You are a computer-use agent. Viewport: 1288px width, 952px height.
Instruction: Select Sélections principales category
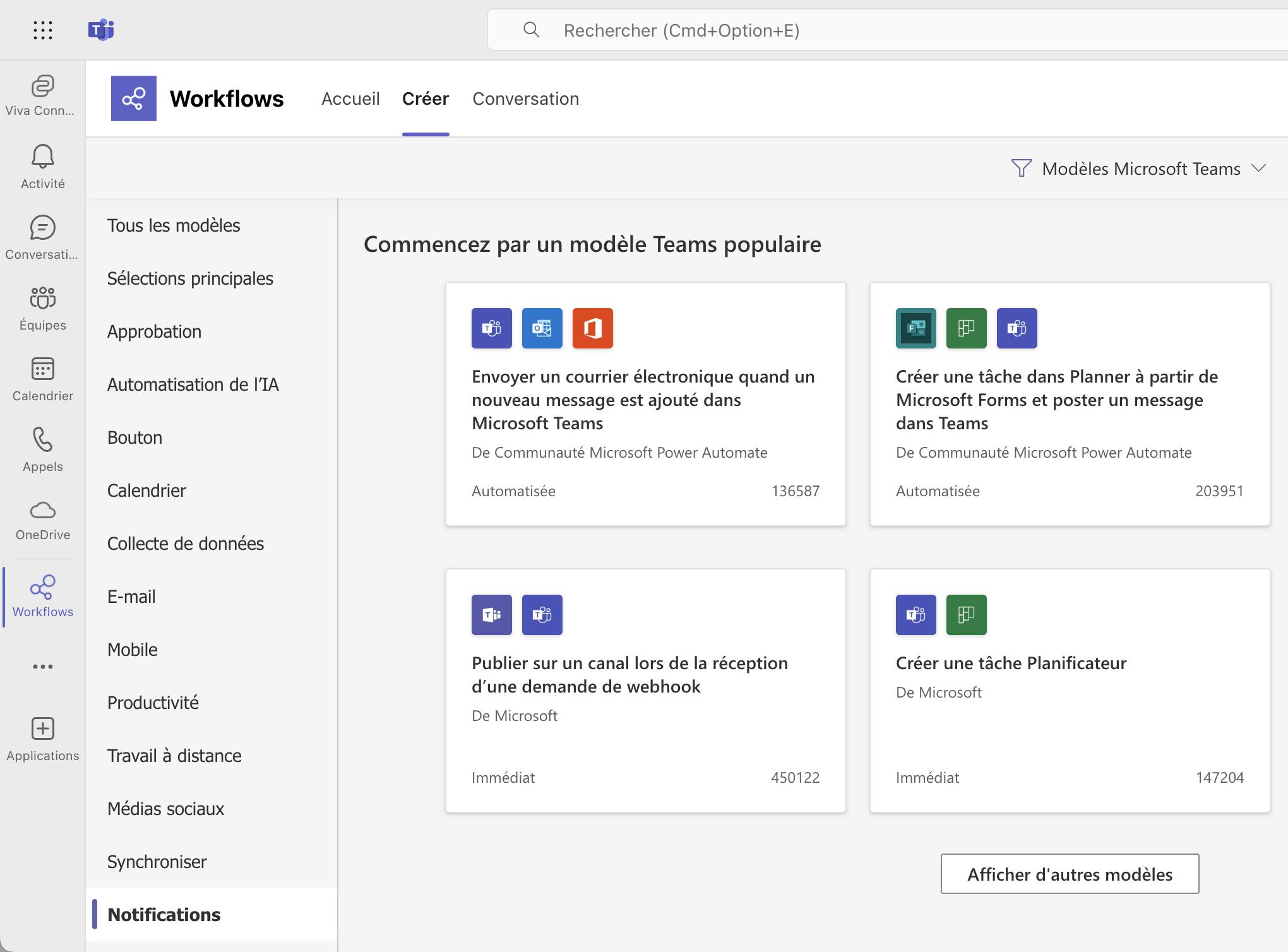[212, 278]
